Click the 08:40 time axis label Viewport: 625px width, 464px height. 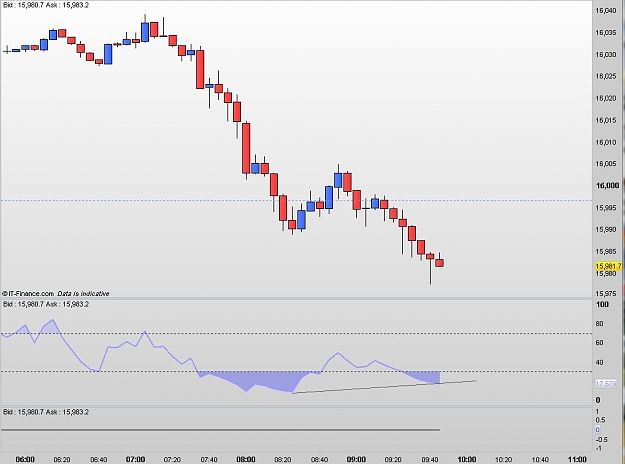[319, 460]
